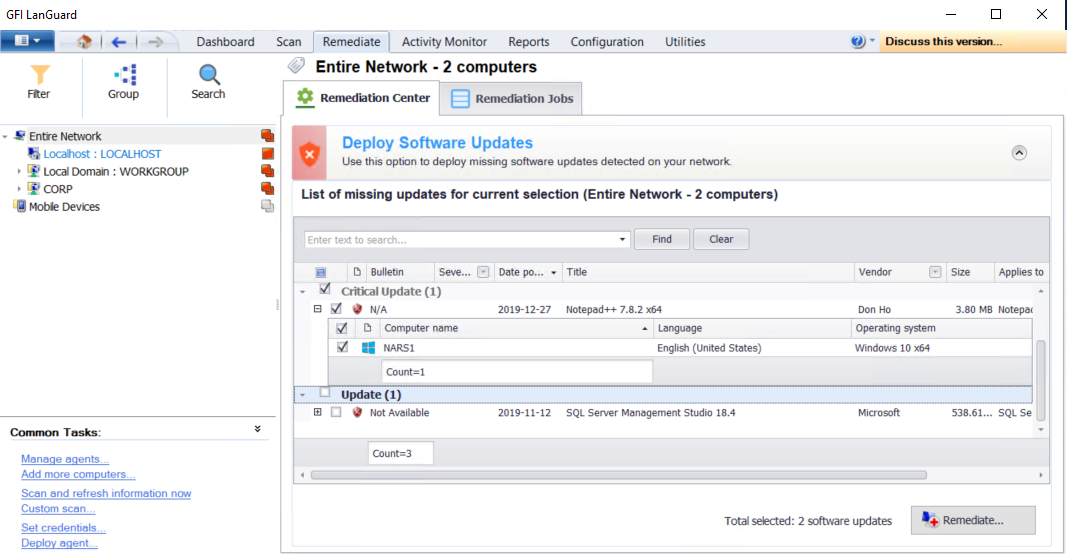This screenshot has height=554, width=1067.
Task: Collapse the Entire Network tree node
Action: (5, 137)
